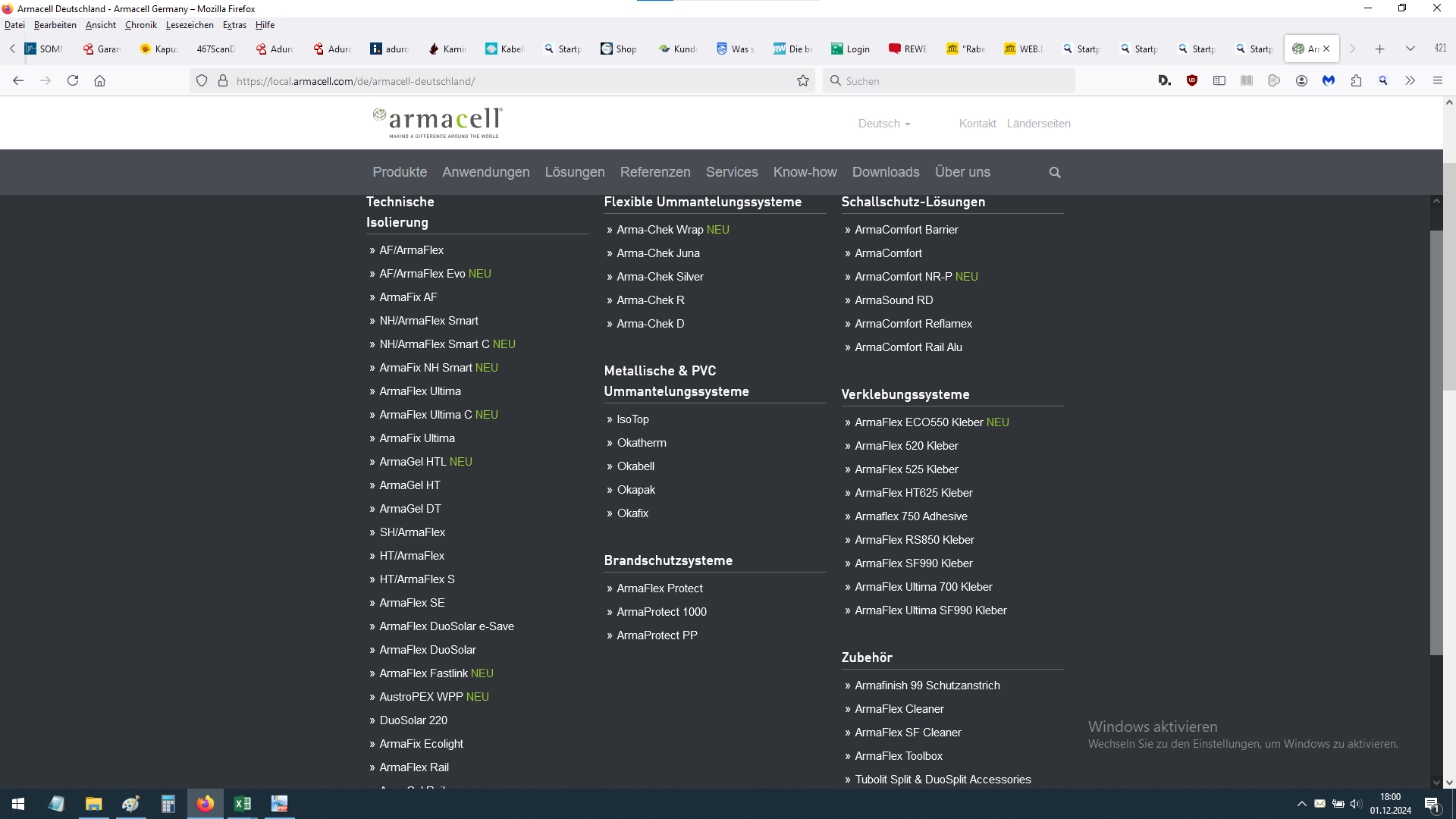
Task: Open a new browser tab
Action: coord(1380,49)
